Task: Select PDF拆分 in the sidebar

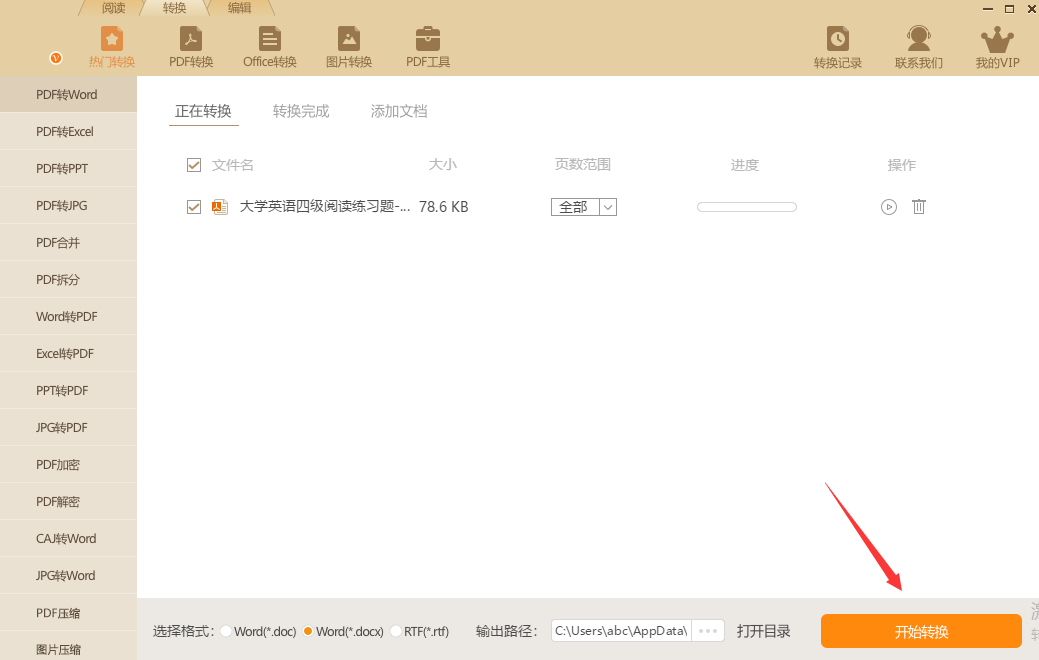Action: click(68, 280)
